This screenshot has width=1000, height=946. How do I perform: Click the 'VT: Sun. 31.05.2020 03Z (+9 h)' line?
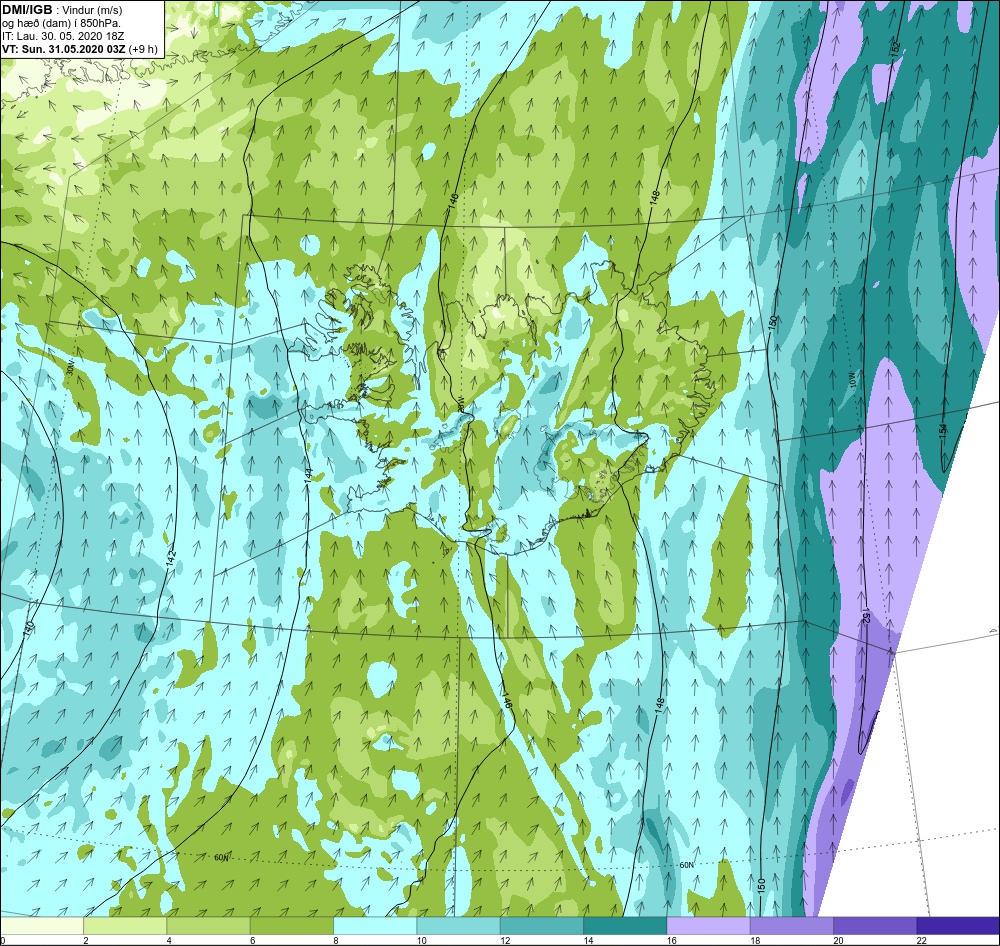80,48
